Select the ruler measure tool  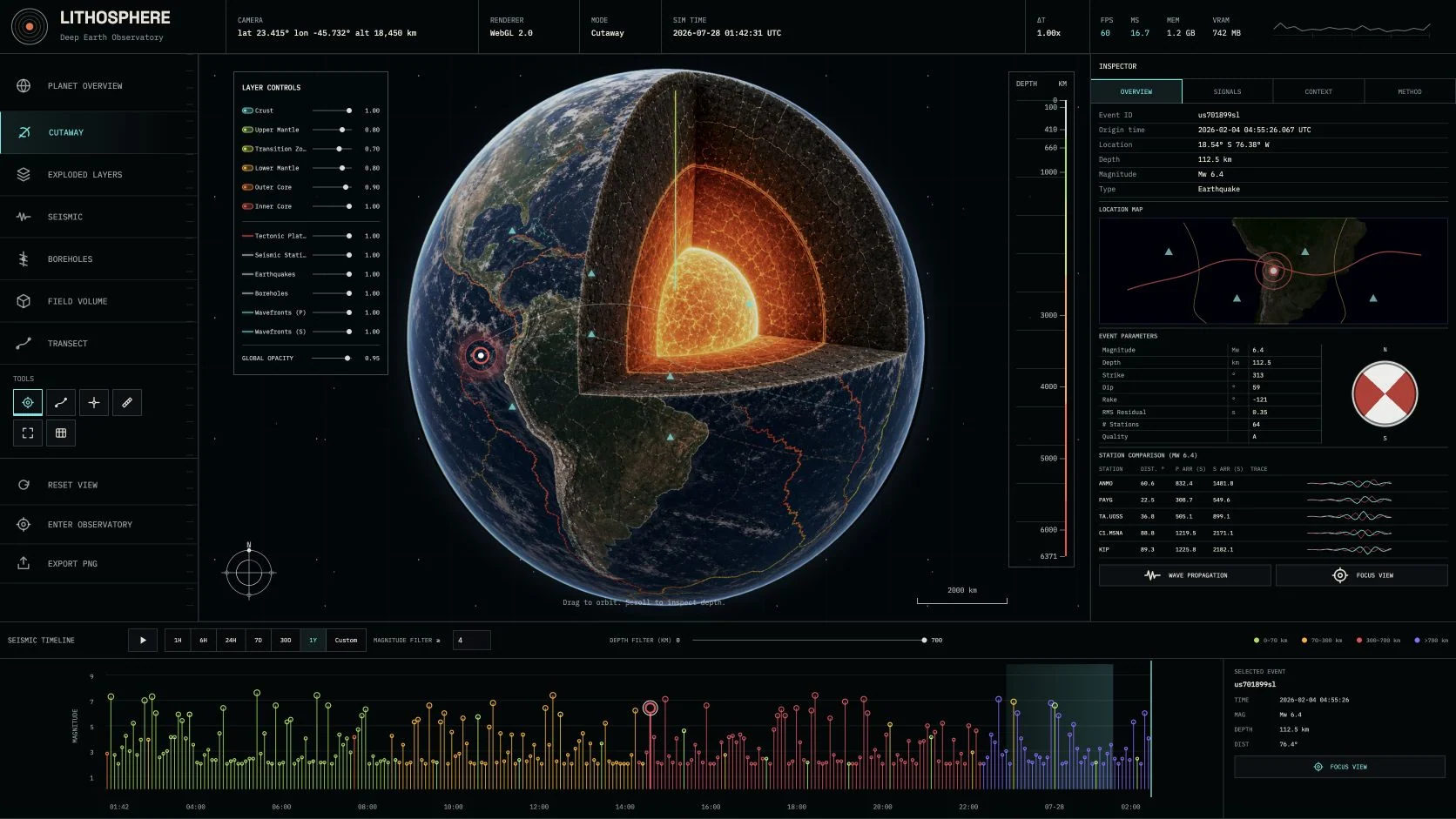[127, 402]
